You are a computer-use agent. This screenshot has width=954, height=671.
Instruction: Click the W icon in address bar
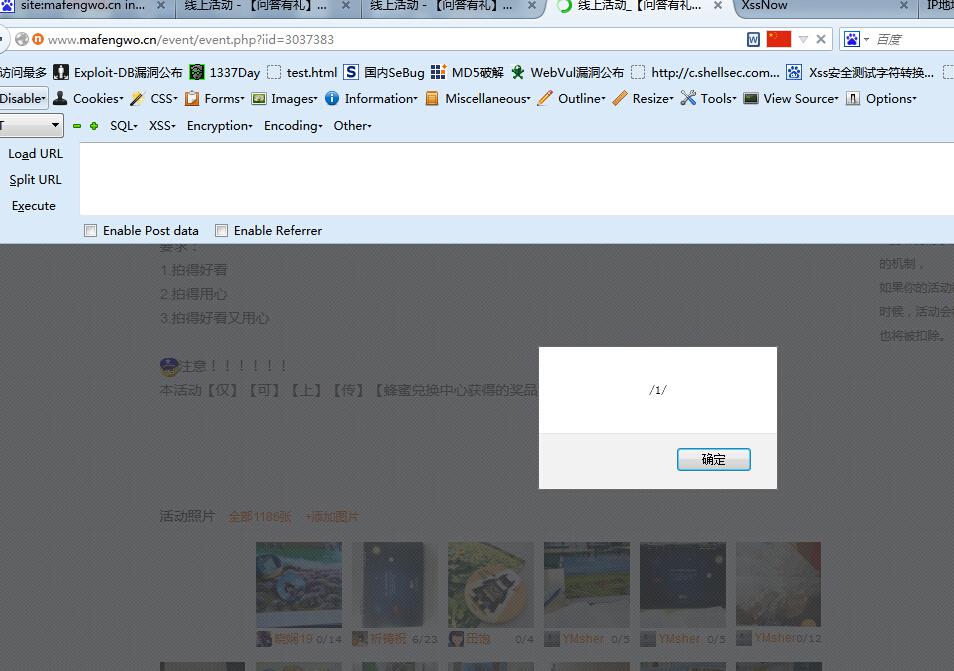click(753, 40)
